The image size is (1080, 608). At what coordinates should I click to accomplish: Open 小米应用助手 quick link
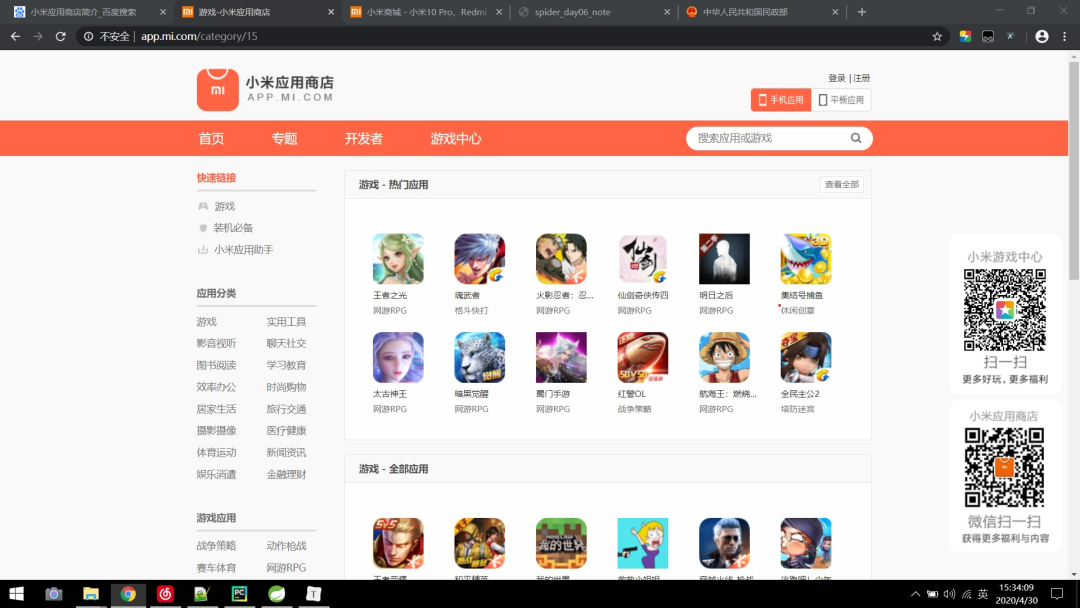click(x=244, y=249)
